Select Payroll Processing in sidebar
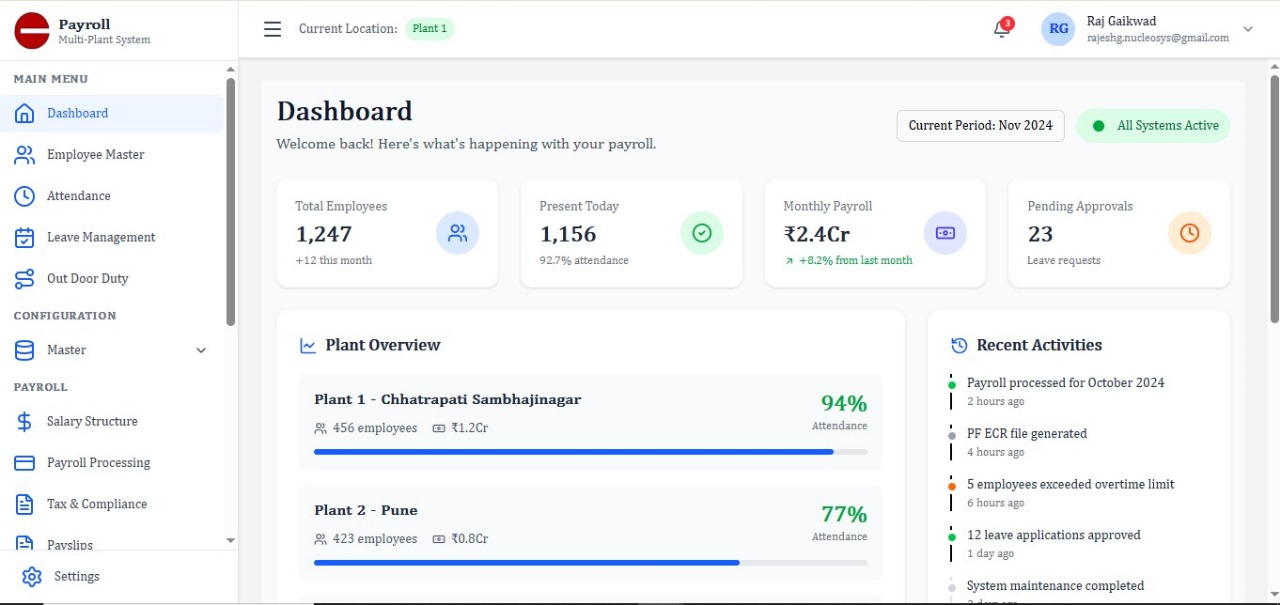Screen dimensions: 1280x605 coord(98,463)
